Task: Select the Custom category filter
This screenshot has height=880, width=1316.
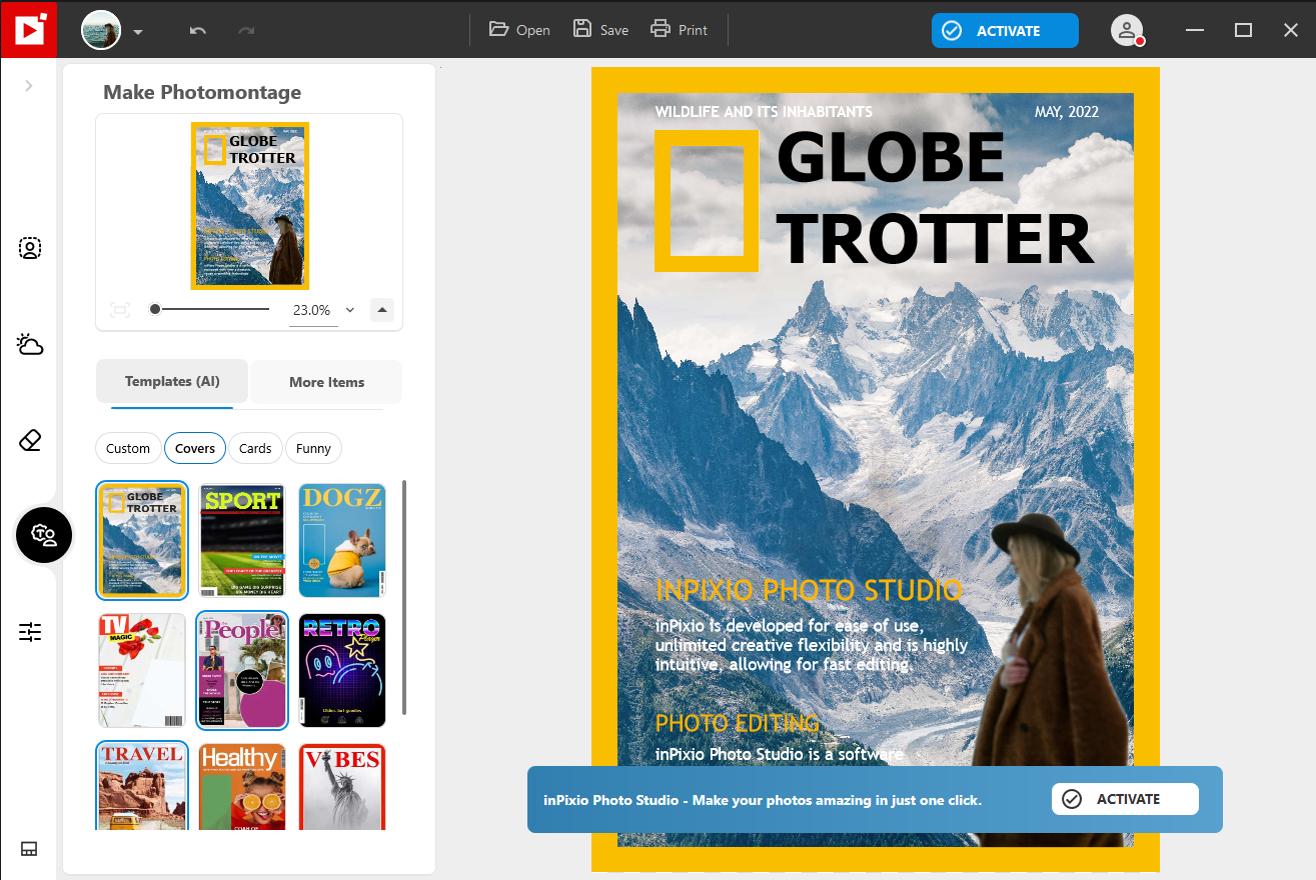Action: (x=128, y=448)
